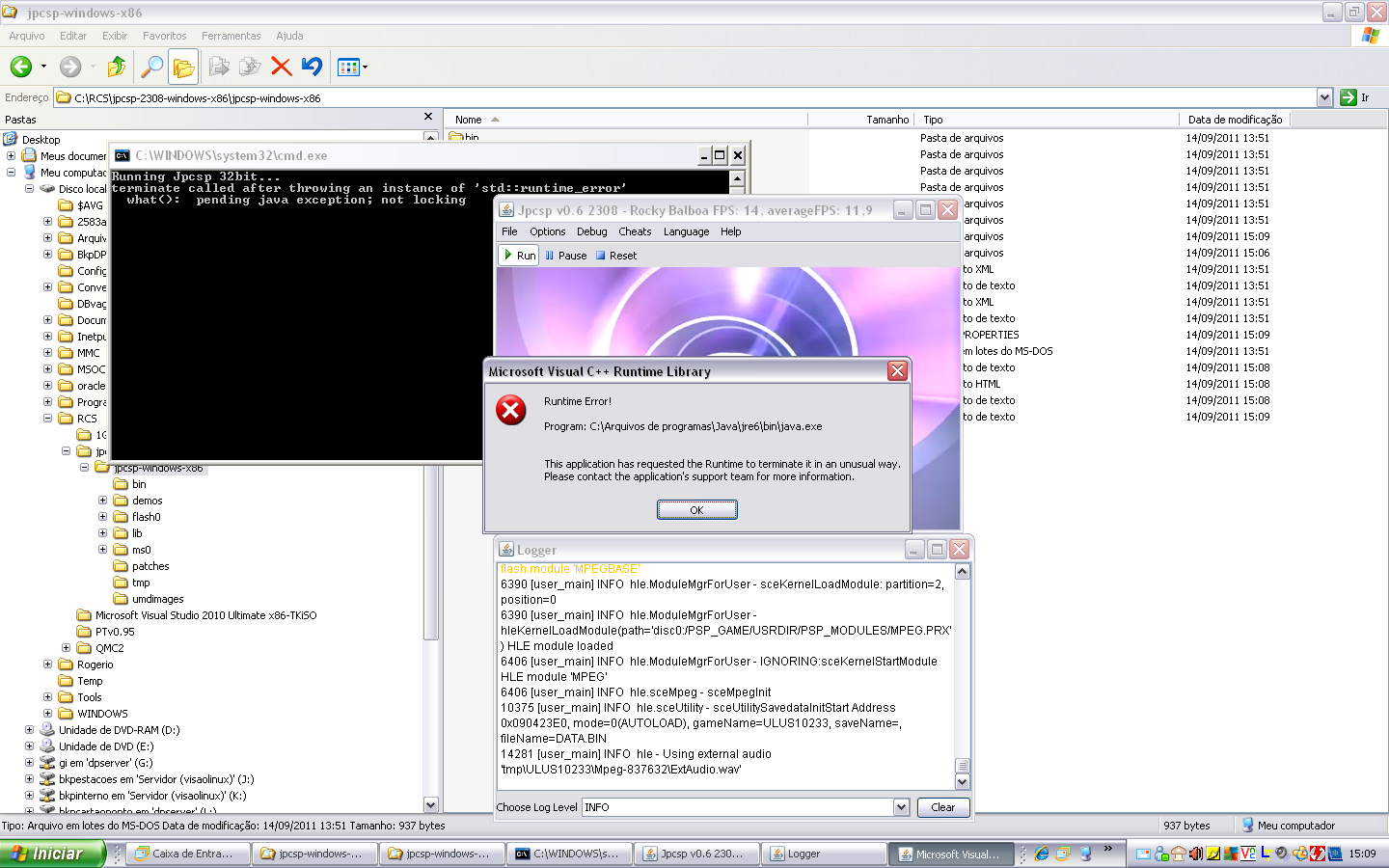Click the Up one folder icon
Screen dimensions: 1389x868
(x=117, y=67)
